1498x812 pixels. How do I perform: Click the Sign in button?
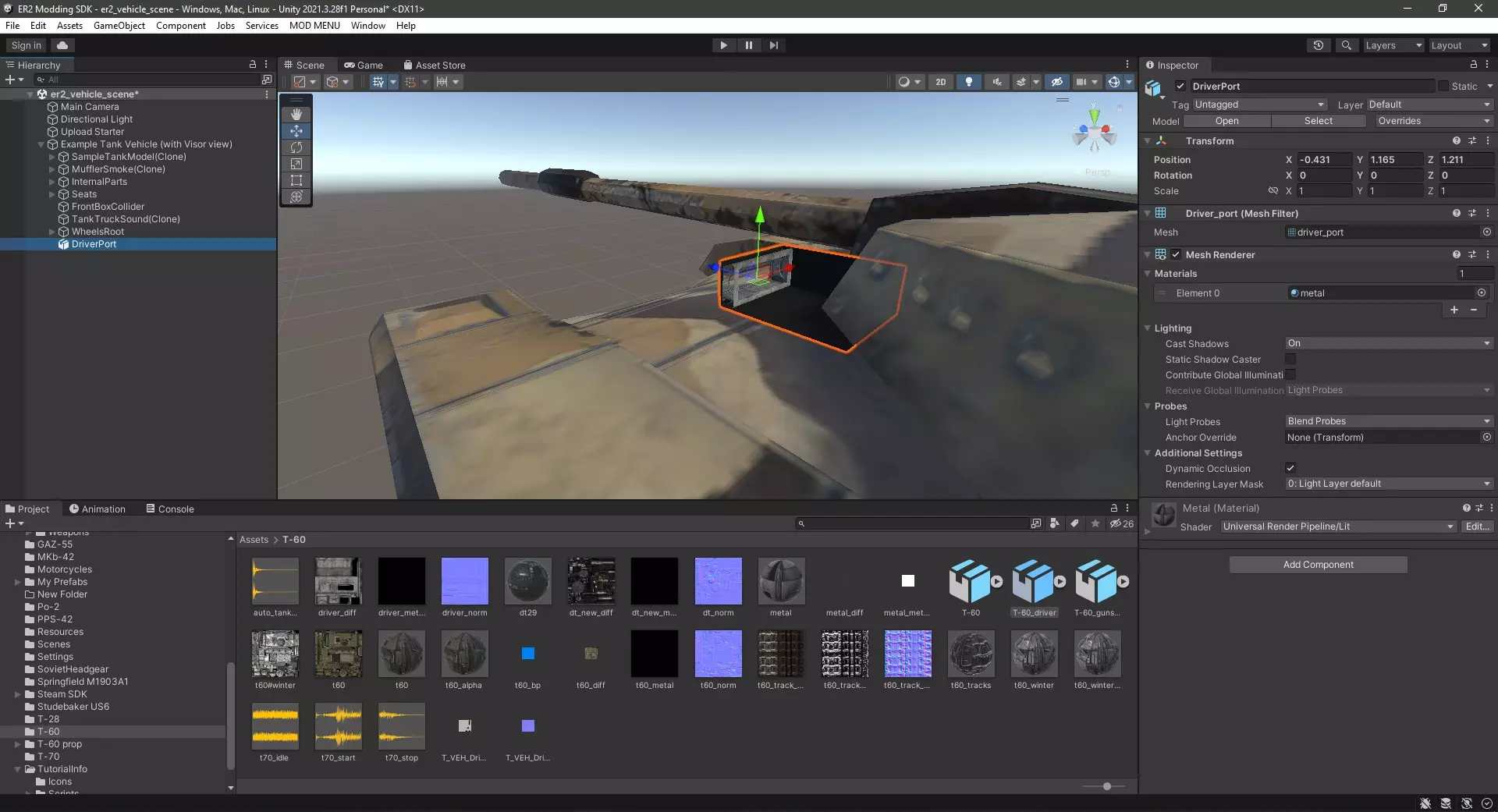pyautogui.click(x=27, y=45)
